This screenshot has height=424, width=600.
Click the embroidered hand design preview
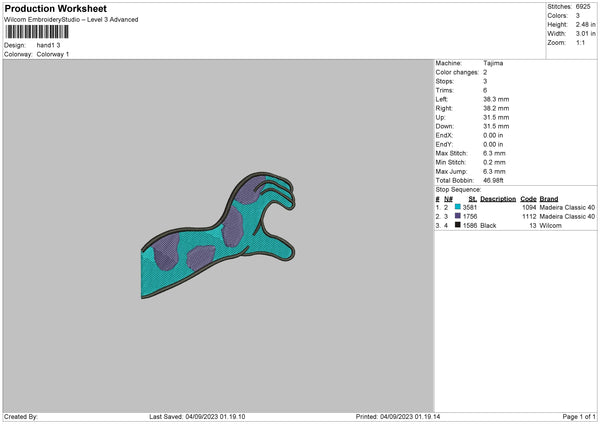pyautogui.click(x=218, y=235)
